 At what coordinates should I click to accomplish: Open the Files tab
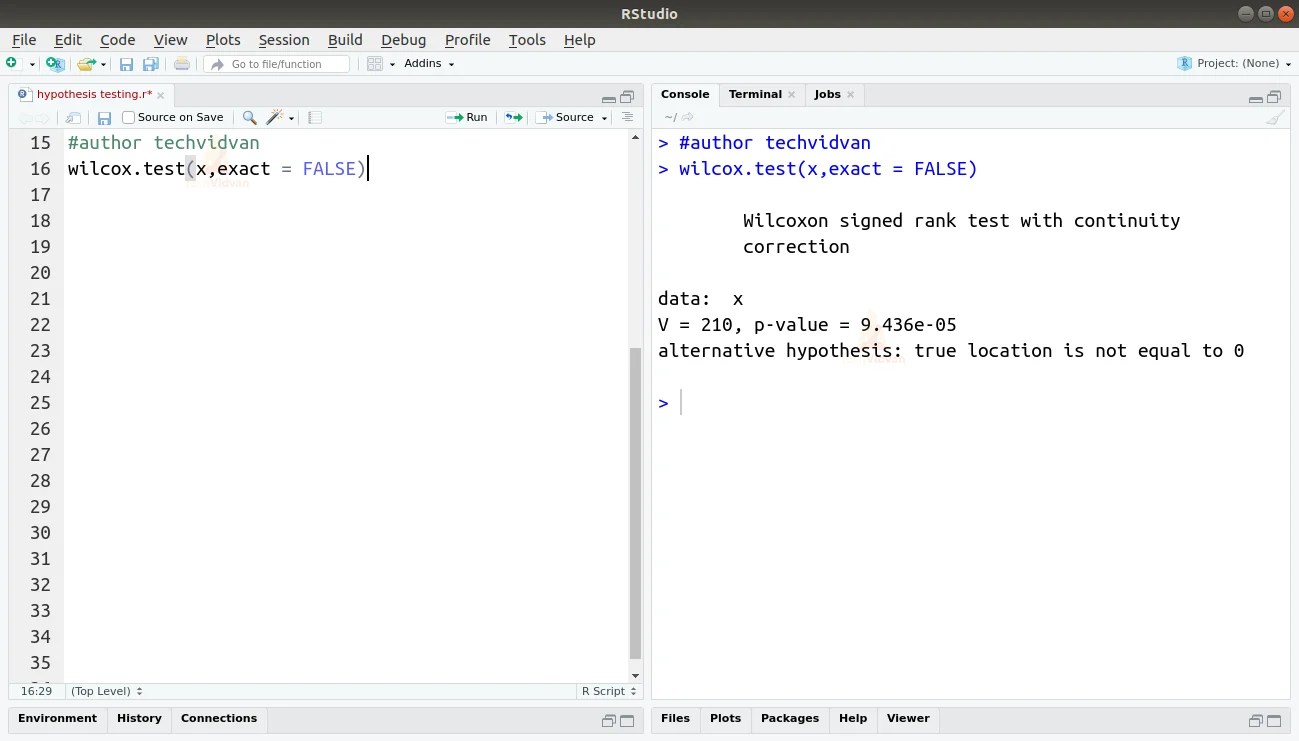(675, 718)
